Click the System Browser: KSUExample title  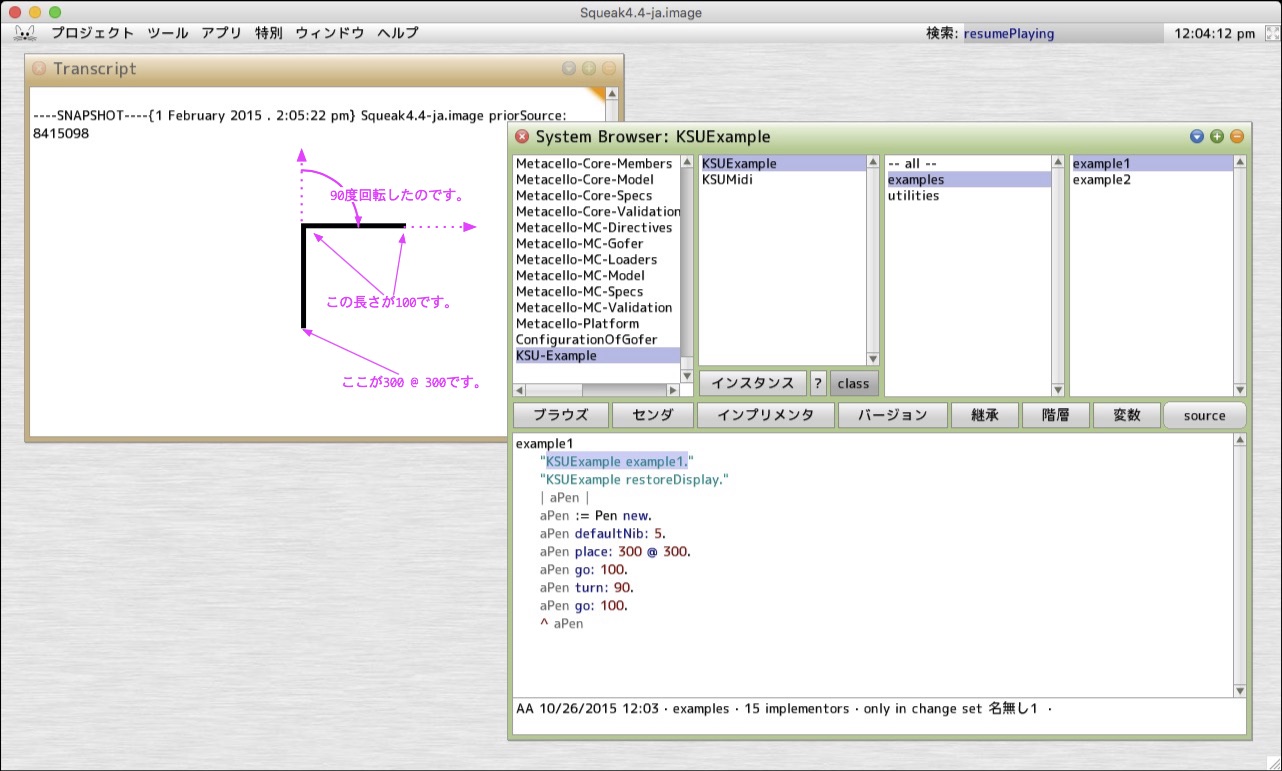tap(653, 137)
